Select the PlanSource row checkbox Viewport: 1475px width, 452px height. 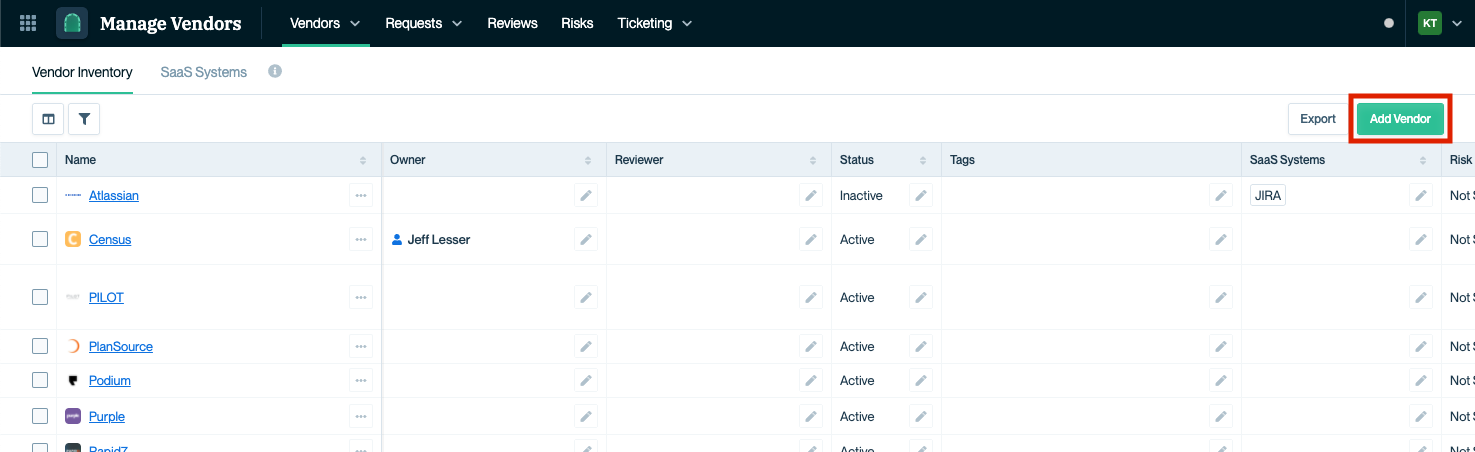(40, 346)
